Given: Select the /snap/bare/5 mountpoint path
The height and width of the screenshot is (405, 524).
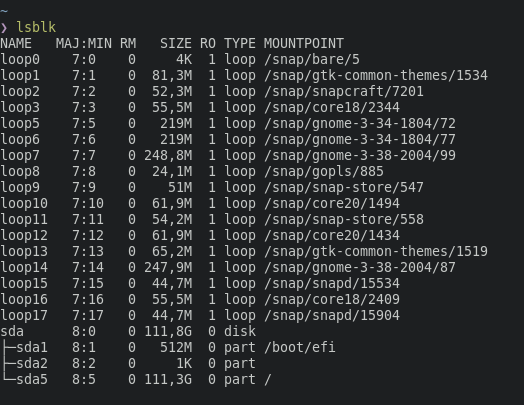Looking at the screenshot, I should click(312, 59).
